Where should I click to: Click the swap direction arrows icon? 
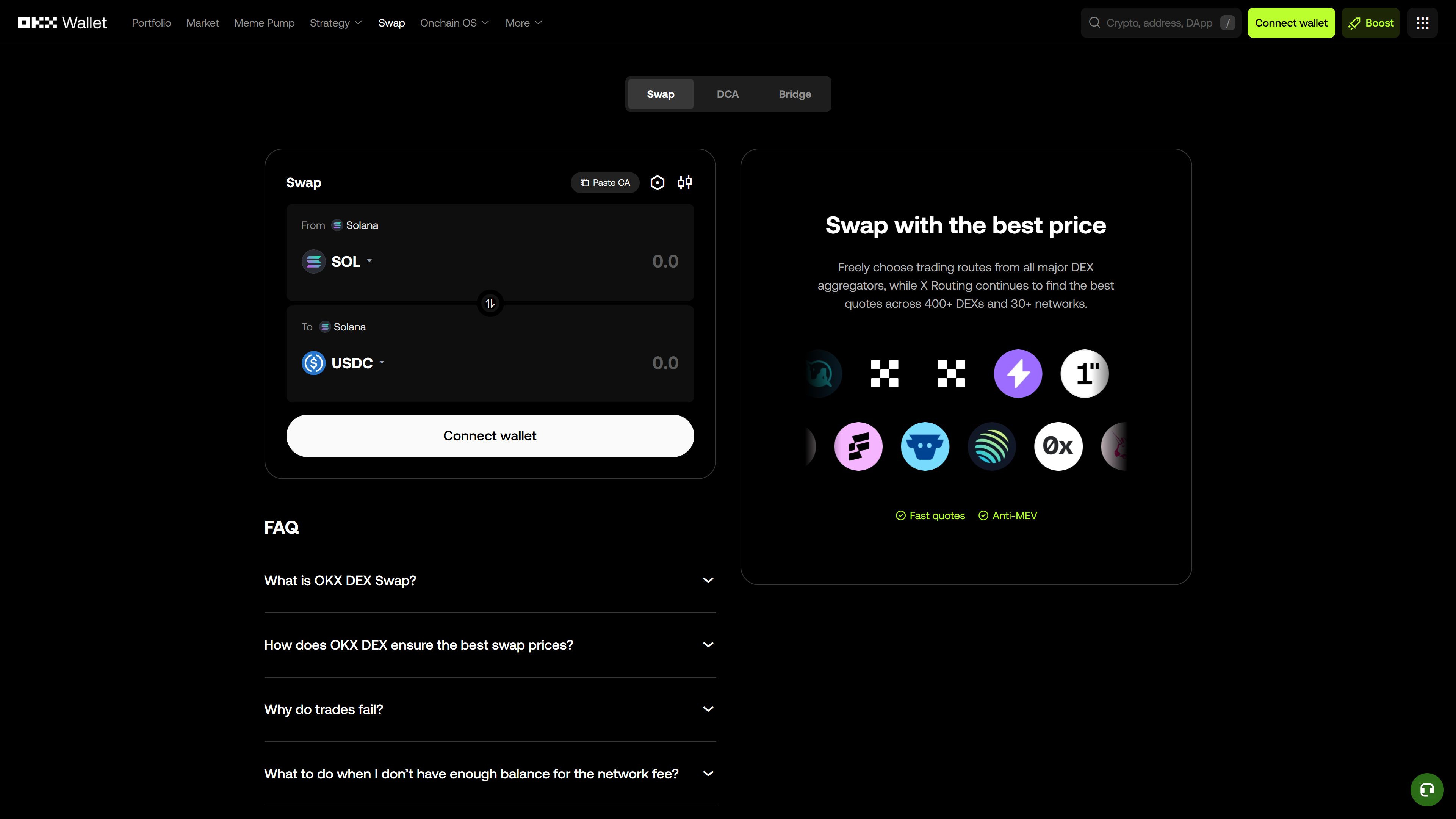490,304
